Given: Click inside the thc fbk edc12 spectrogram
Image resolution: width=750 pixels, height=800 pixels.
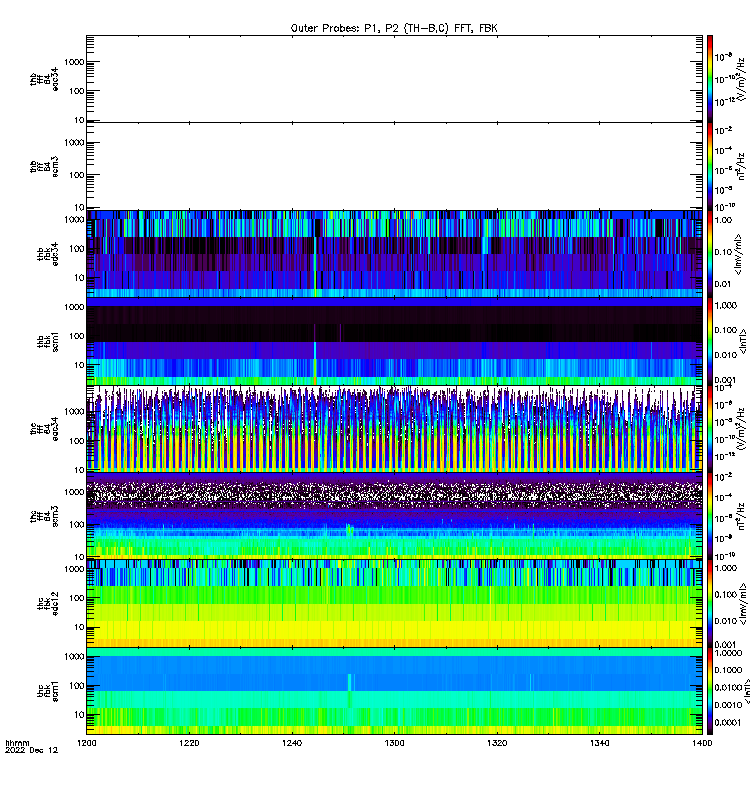Looking at the screenshot, I should [x=394, y=604].
